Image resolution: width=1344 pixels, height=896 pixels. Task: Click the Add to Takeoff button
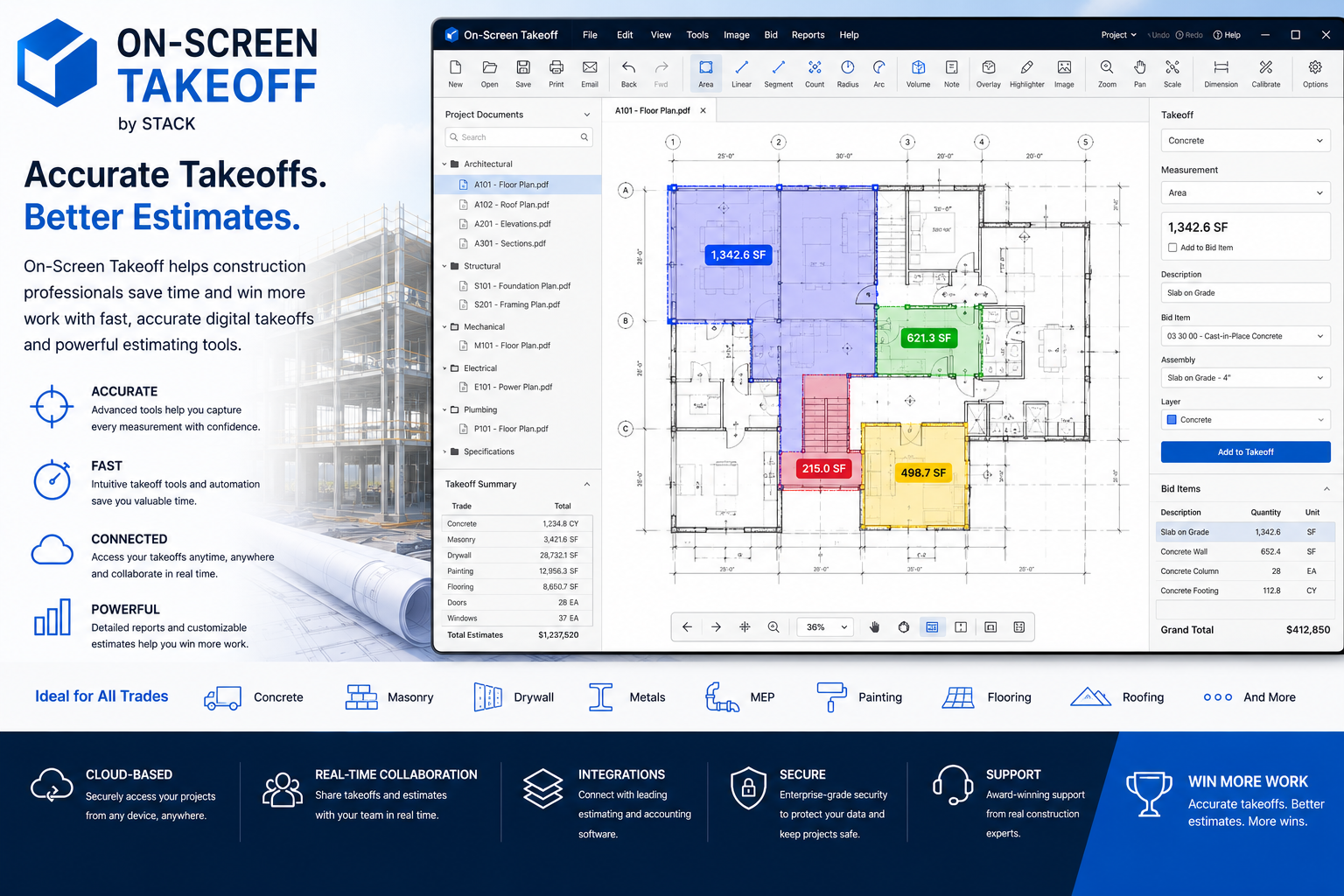point(1245,451)
